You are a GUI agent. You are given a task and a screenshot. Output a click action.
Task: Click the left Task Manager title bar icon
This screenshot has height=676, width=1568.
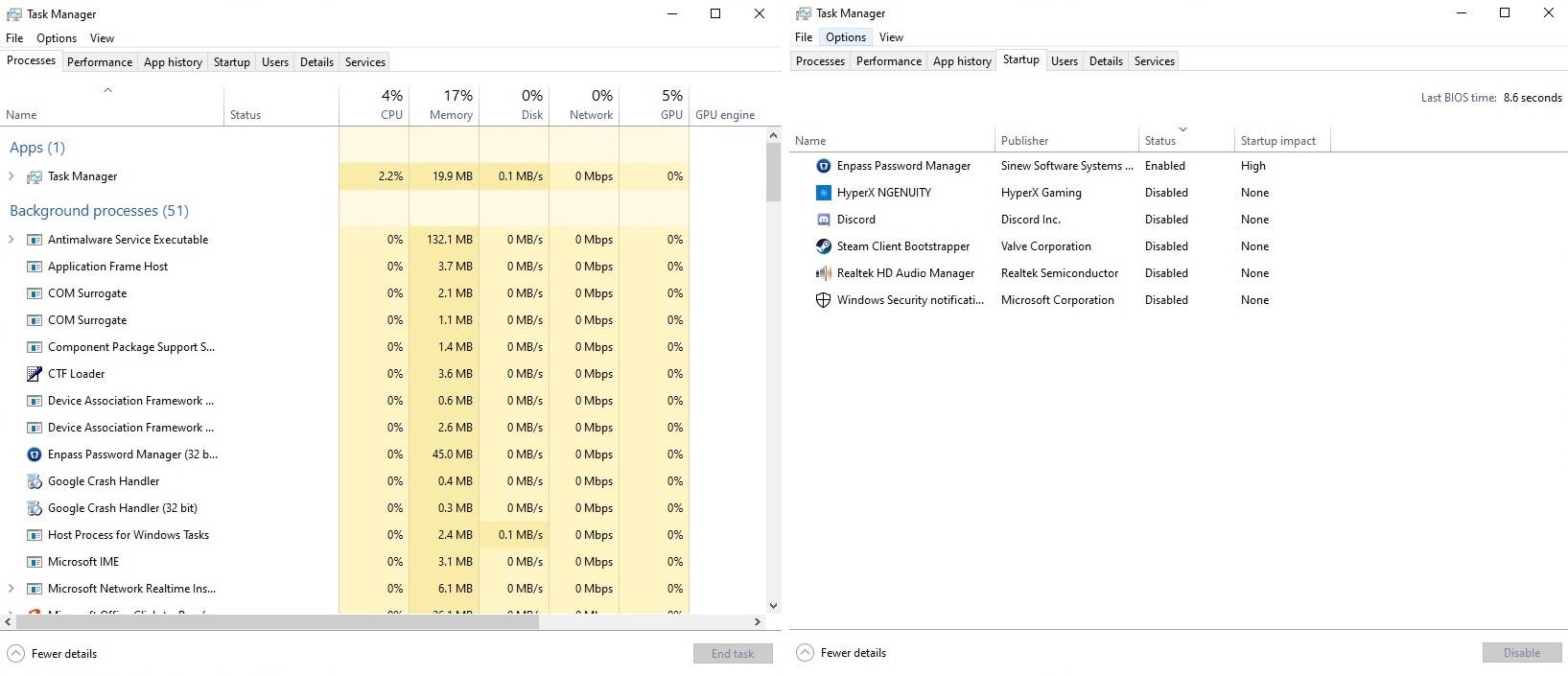point(14,14)
